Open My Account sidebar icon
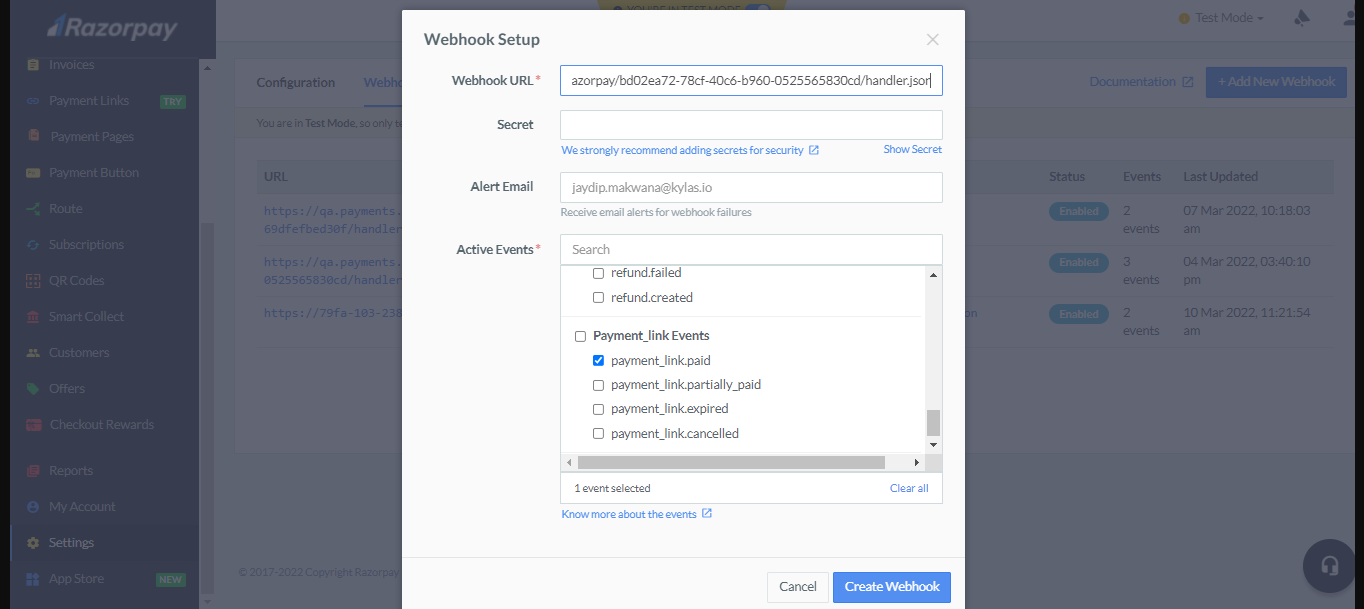The height and width of the screenshot is (609, 1364). 33,507
